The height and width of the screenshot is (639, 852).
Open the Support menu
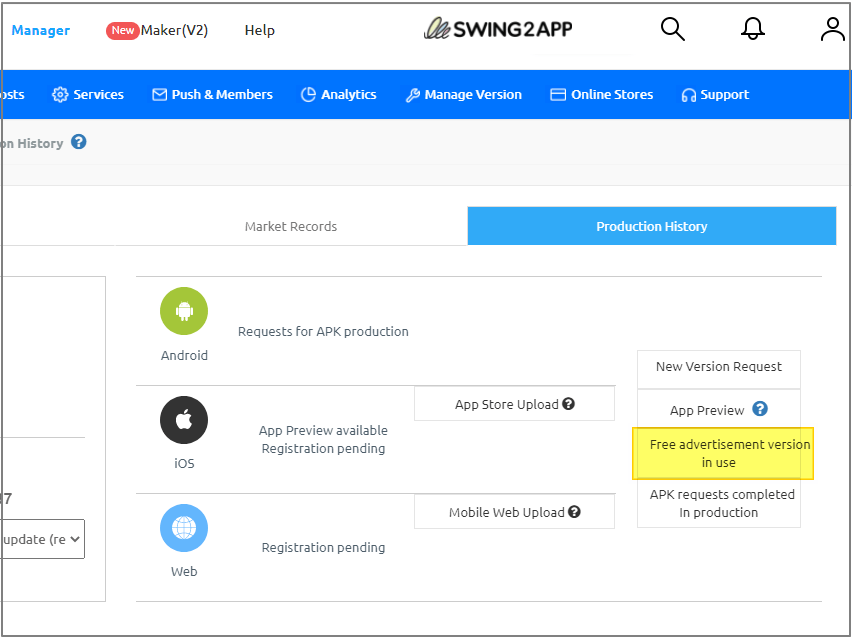click(x=715, y=94)
